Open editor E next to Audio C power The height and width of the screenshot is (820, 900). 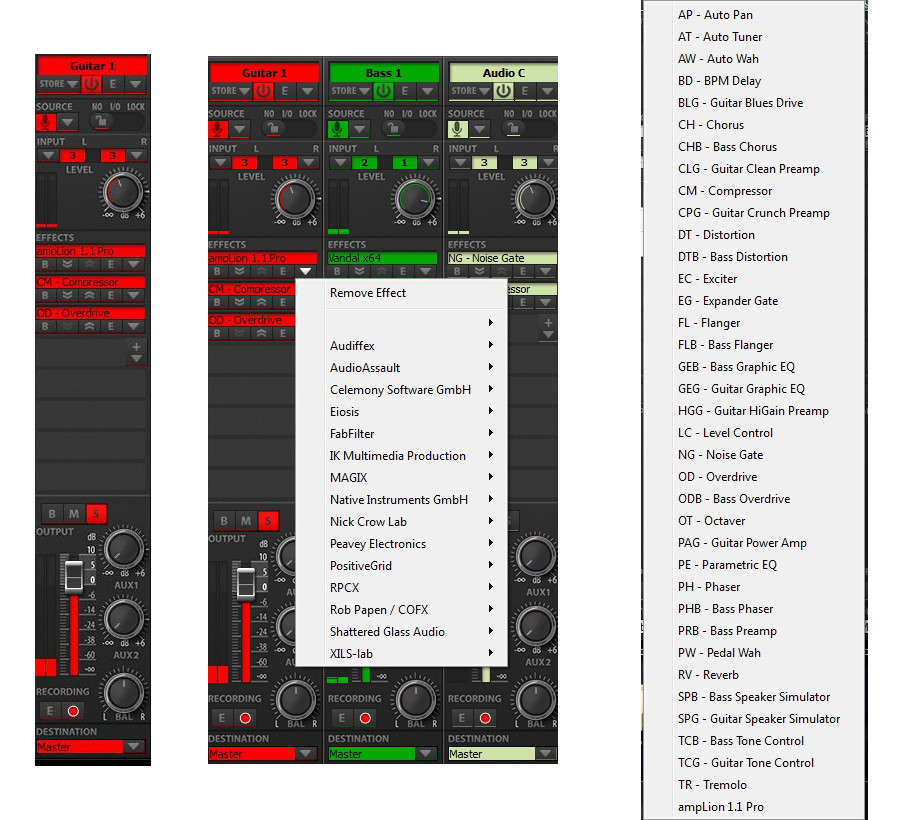point(525,91)
